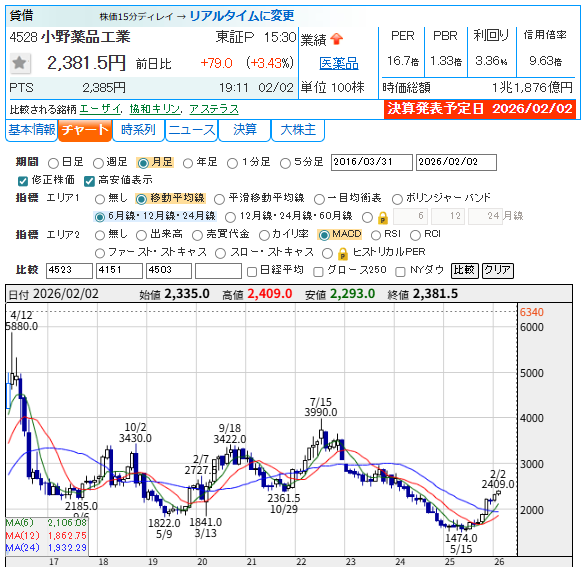Open the チャート tab
This screenshot has width=583, height=567.
coord(85,130)
